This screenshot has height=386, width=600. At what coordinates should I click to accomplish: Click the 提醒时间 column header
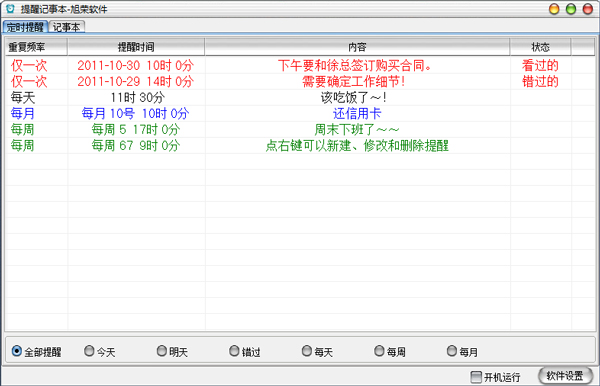point(136,47)
